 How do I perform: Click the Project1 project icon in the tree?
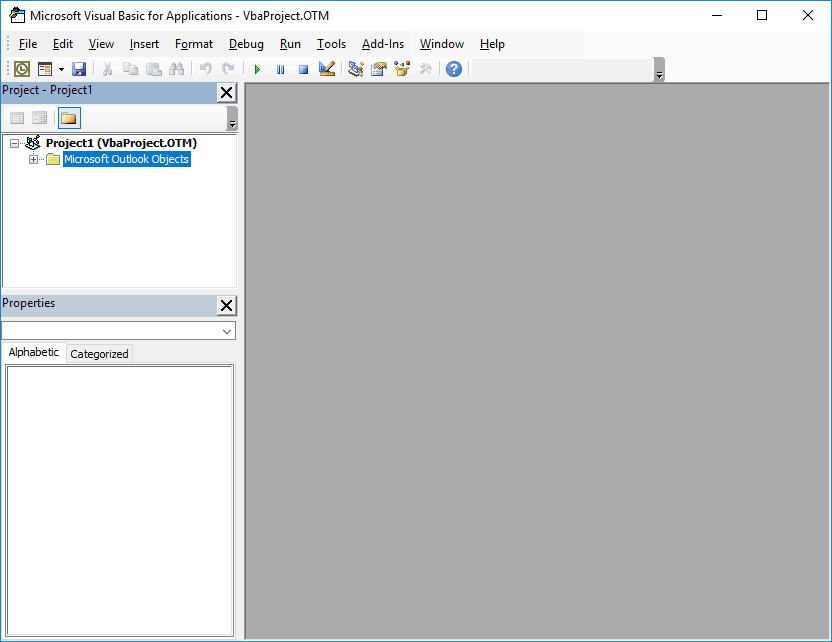click(x=33, y=142)
